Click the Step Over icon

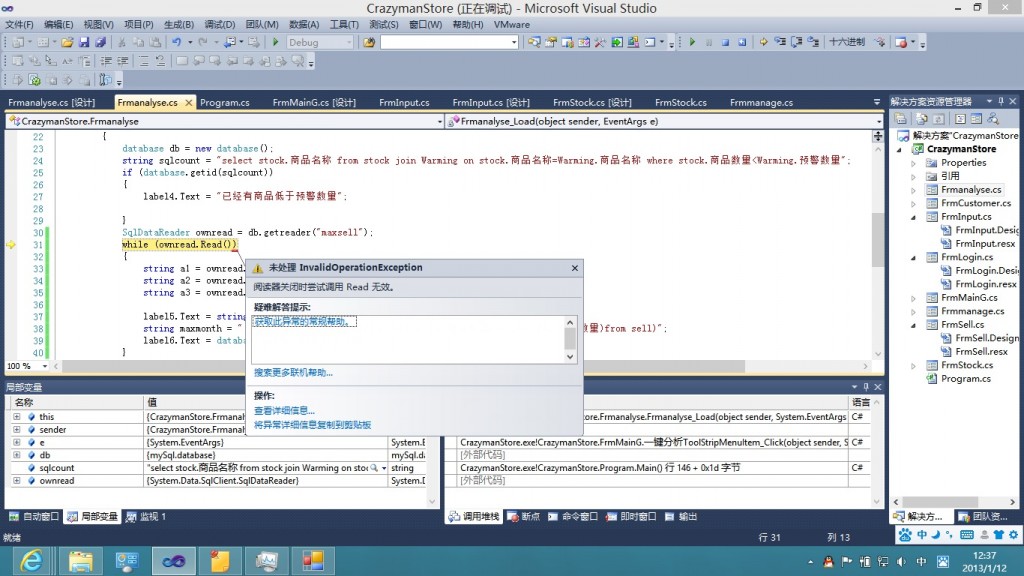[796, 42]
